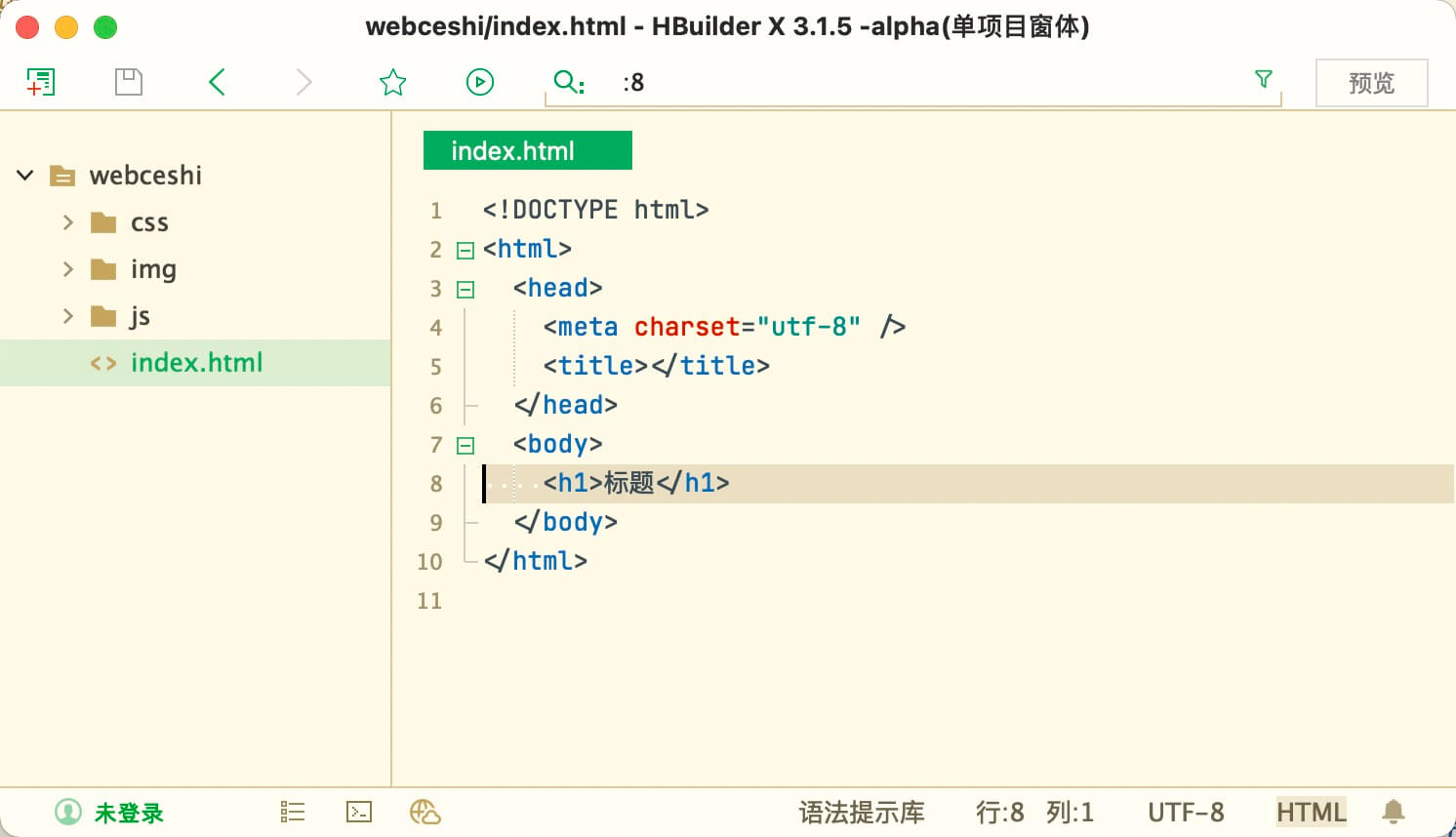Click the web browser icon in status bar
1456x837 pixels.
425,812
